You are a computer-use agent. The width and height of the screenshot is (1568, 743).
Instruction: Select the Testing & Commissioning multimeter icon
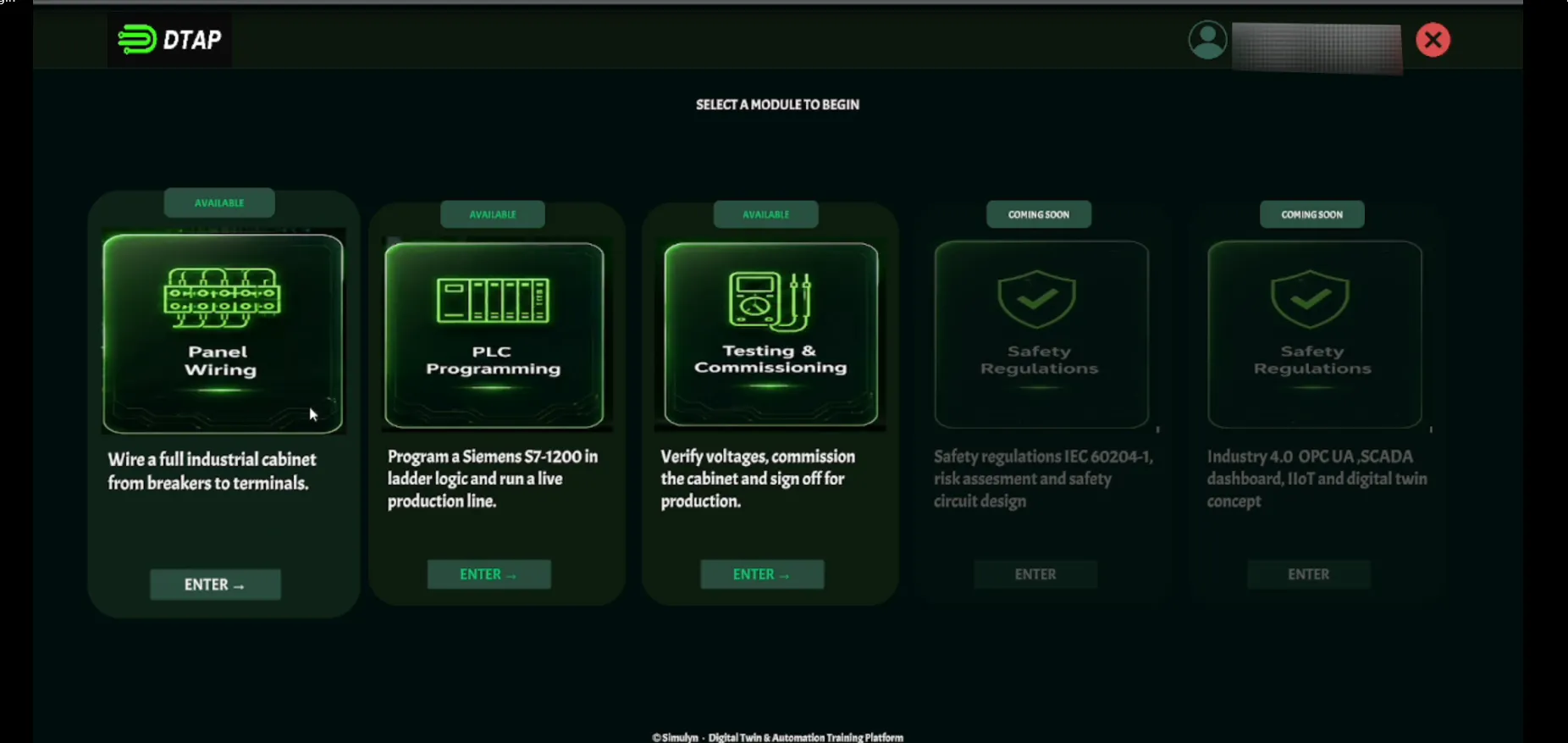tap(770, 301)
